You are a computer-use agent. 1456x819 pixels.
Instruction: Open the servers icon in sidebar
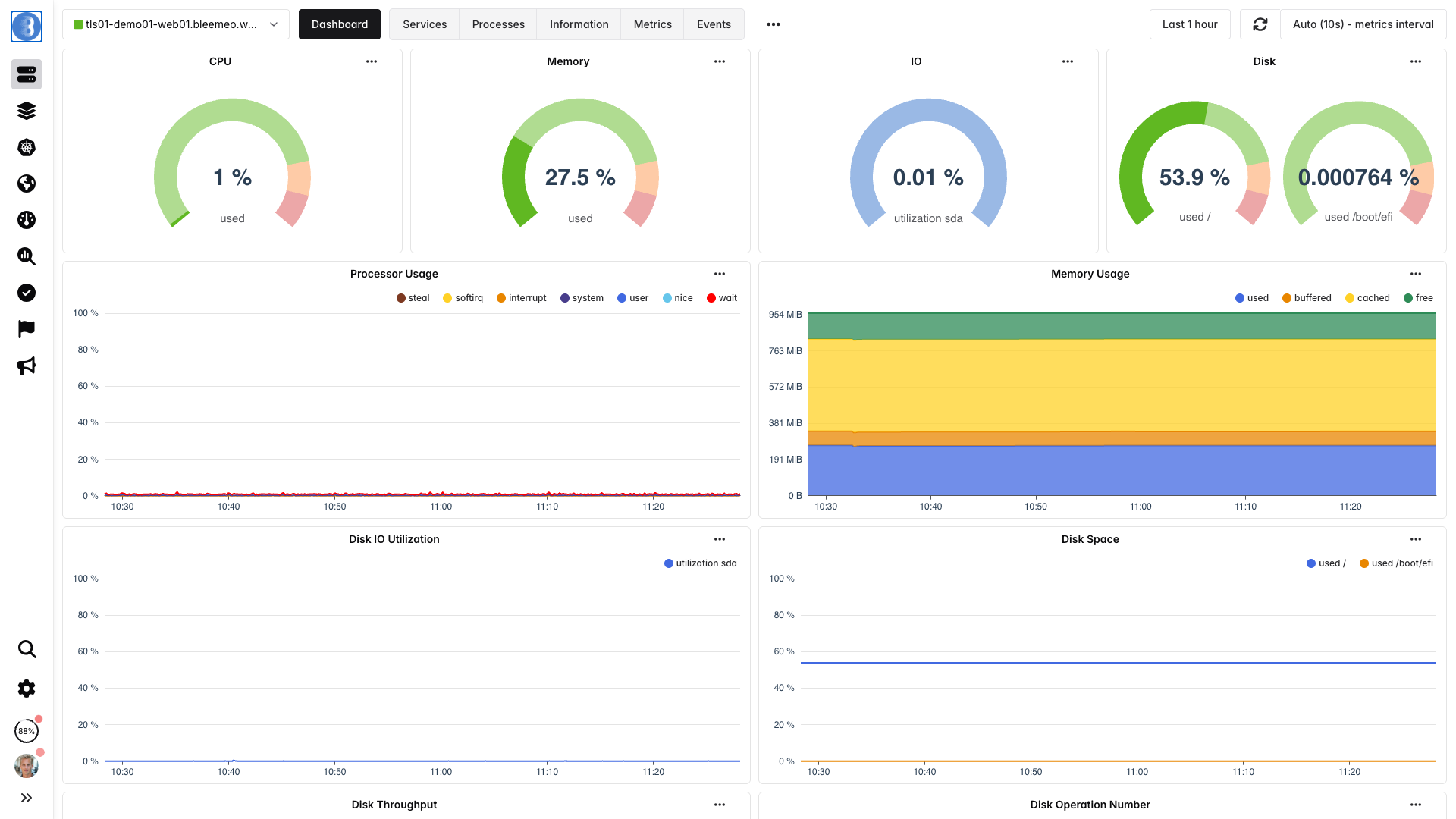(x=27, y=74)
